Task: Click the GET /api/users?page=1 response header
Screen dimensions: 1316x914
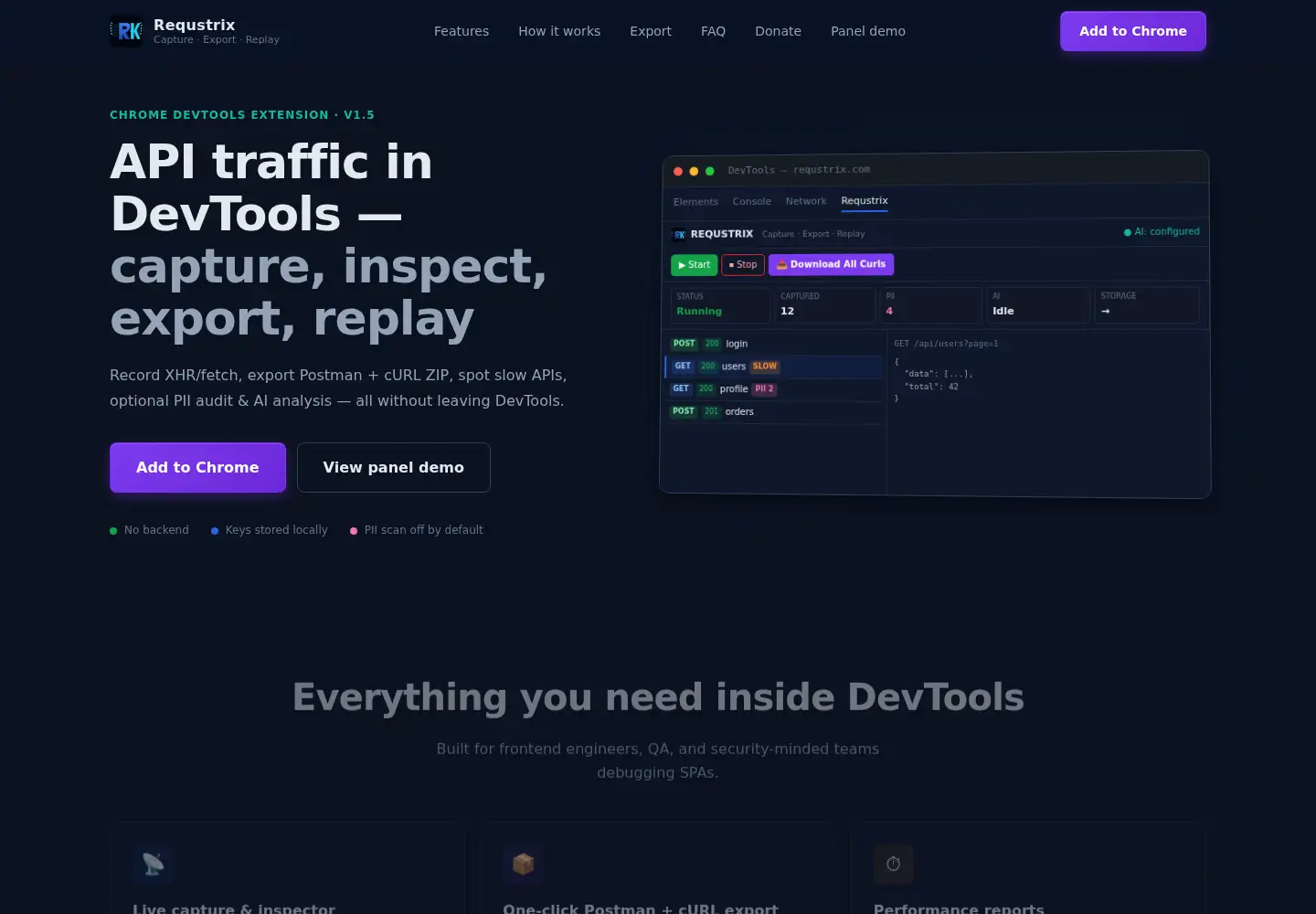Action: click(x=946, y=344)
